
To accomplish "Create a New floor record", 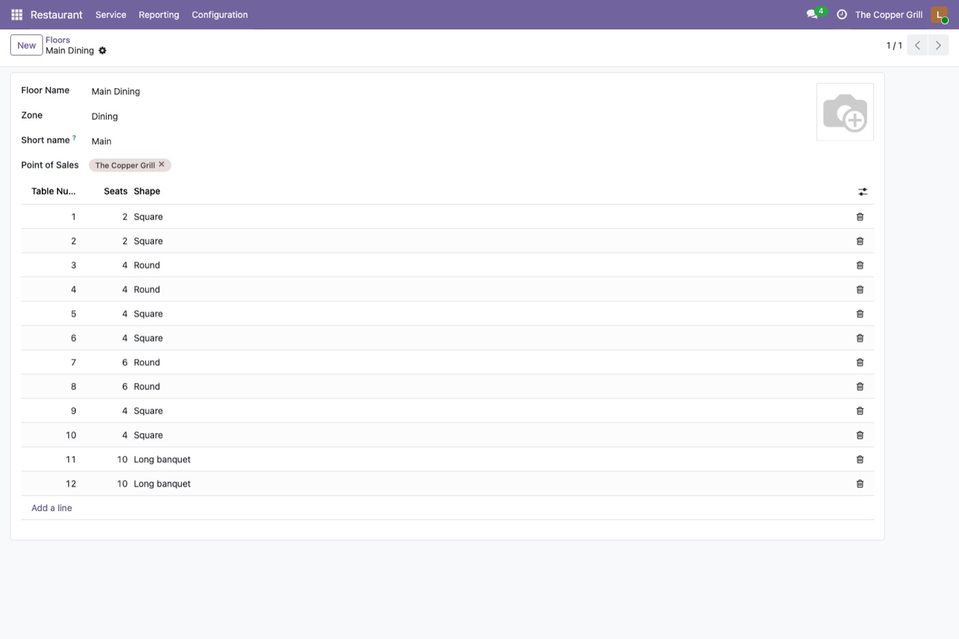I will pyautogui.click(x=26, y=45).
